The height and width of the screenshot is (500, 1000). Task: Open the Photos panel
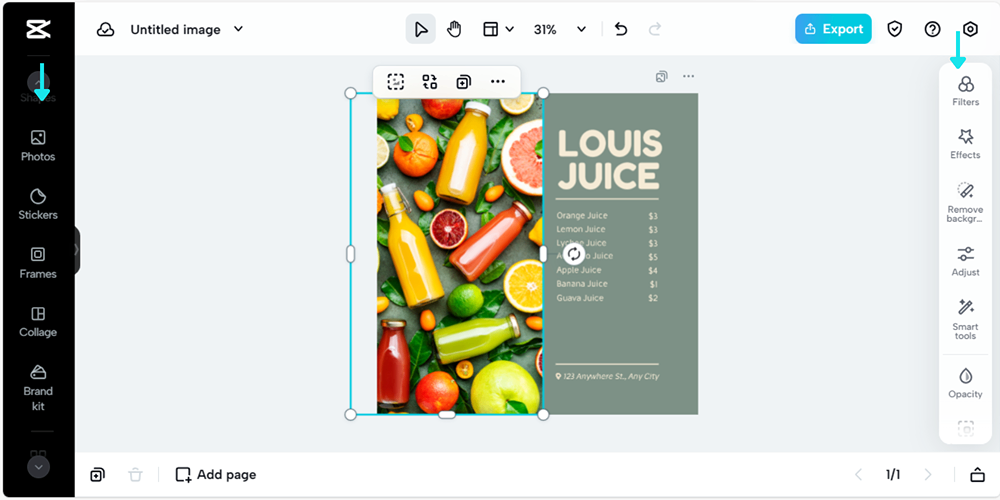(x=38, y=146)
